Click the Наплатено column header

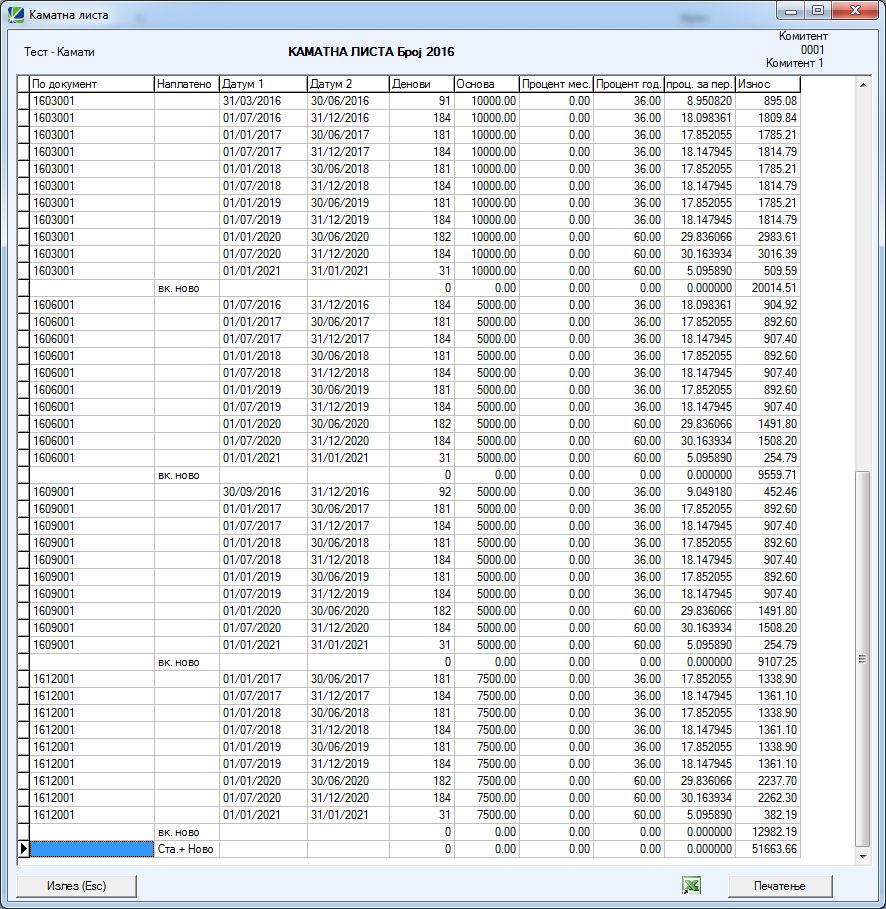pos(187,84)
